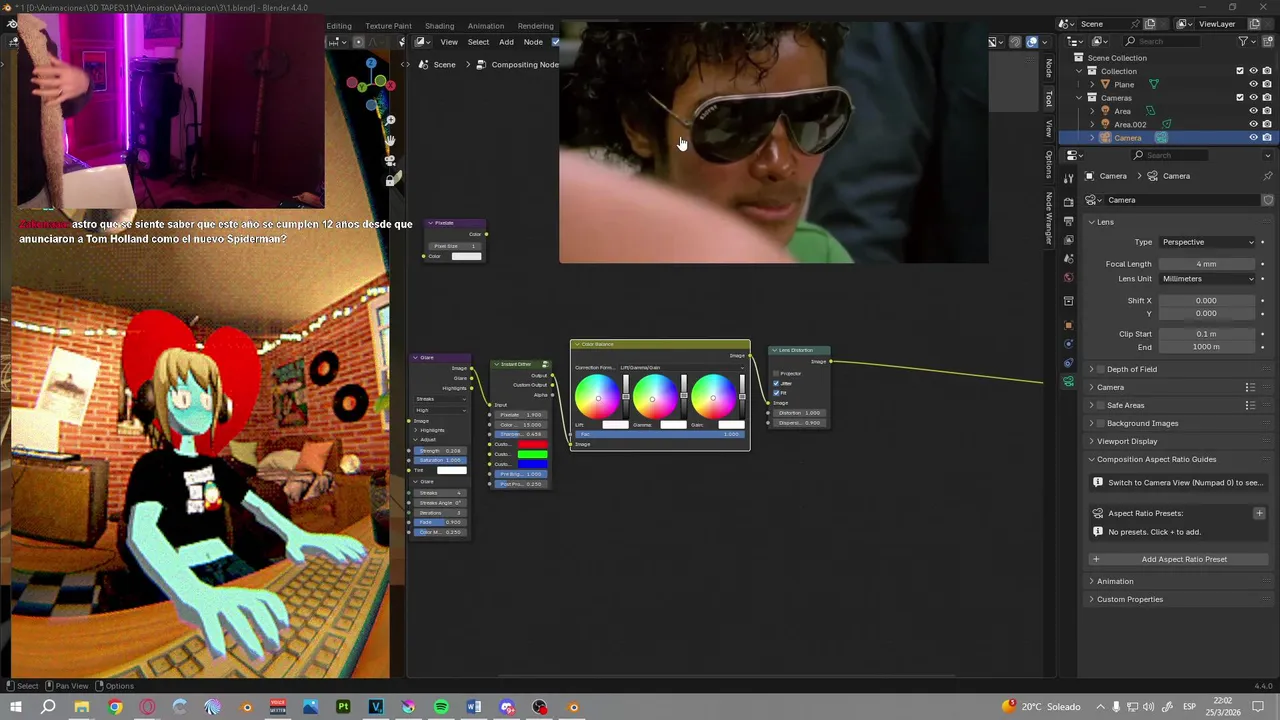The height and width of the screenshot is (720, 1280).
Task: Open the outliner filter dropdown
Action: (1246, 41)
